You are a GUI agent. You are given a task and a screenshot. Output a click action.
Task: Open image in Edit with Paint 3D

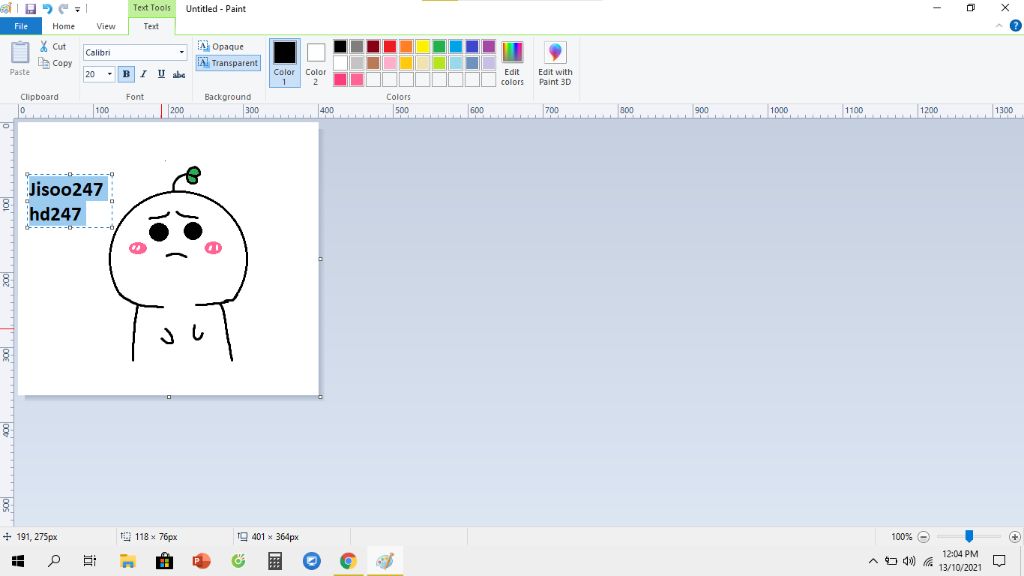[x=555, y=63]
